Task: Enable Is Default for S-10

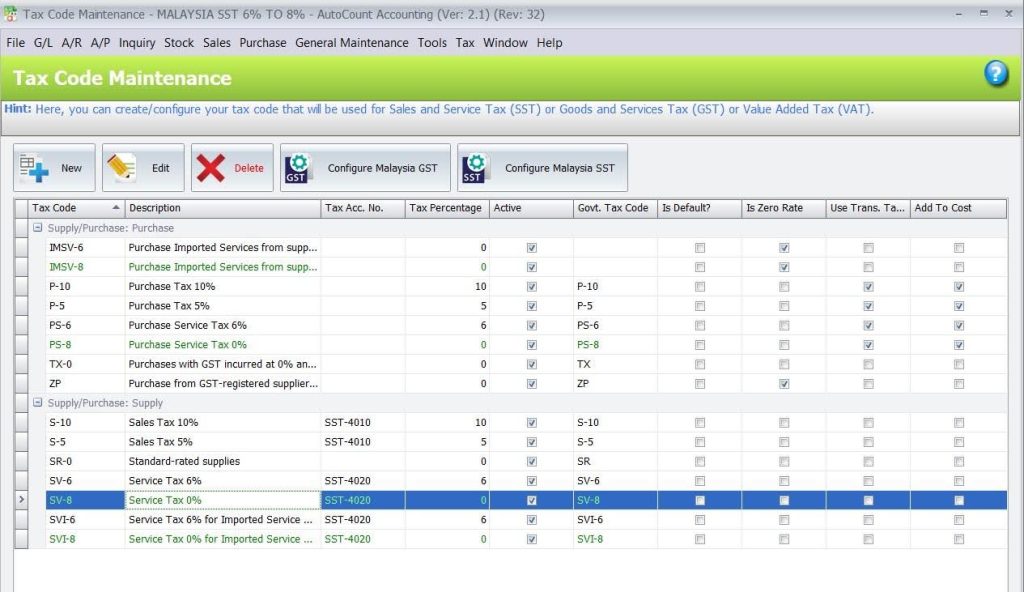Action: click(x=699, y=422)
